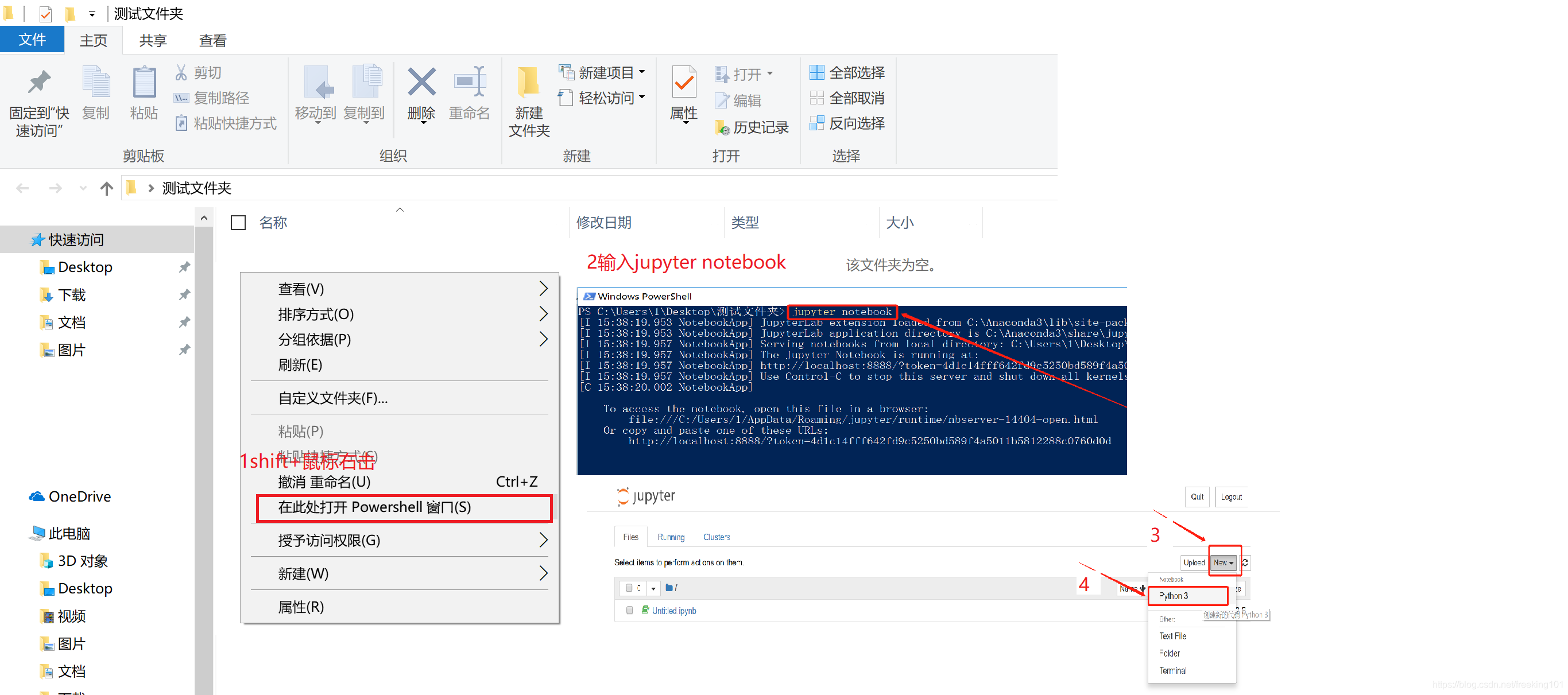
Task: Click the Jupyter refresh file list icon
Action: 1245,563
